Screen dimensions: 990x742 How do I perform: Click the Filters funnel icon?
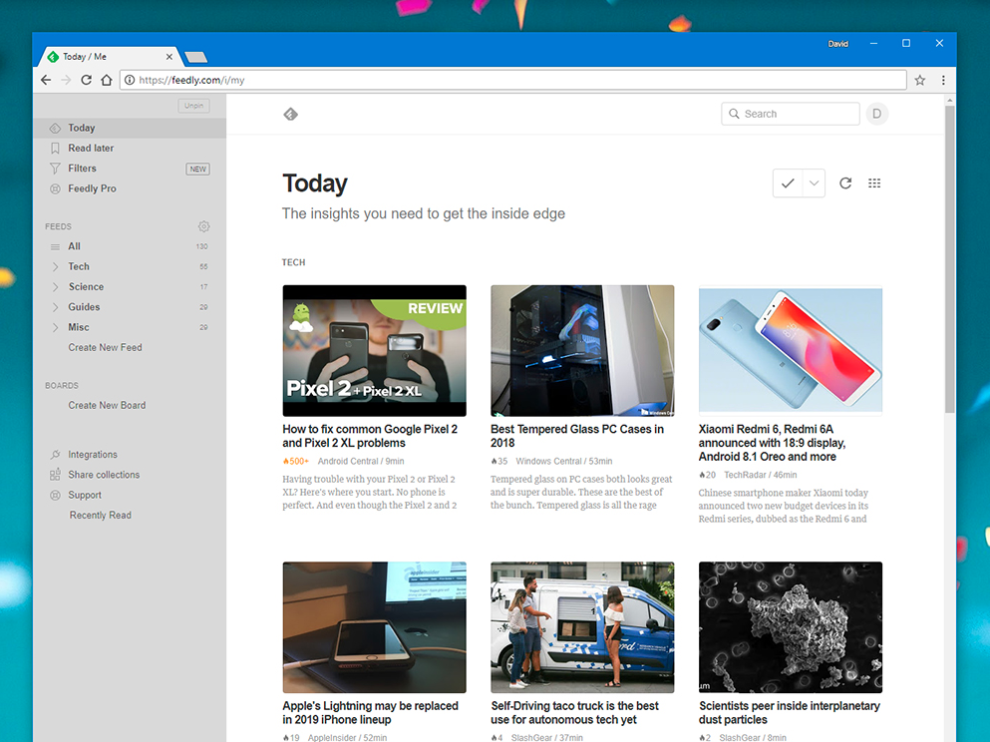(x=55, y=168)
